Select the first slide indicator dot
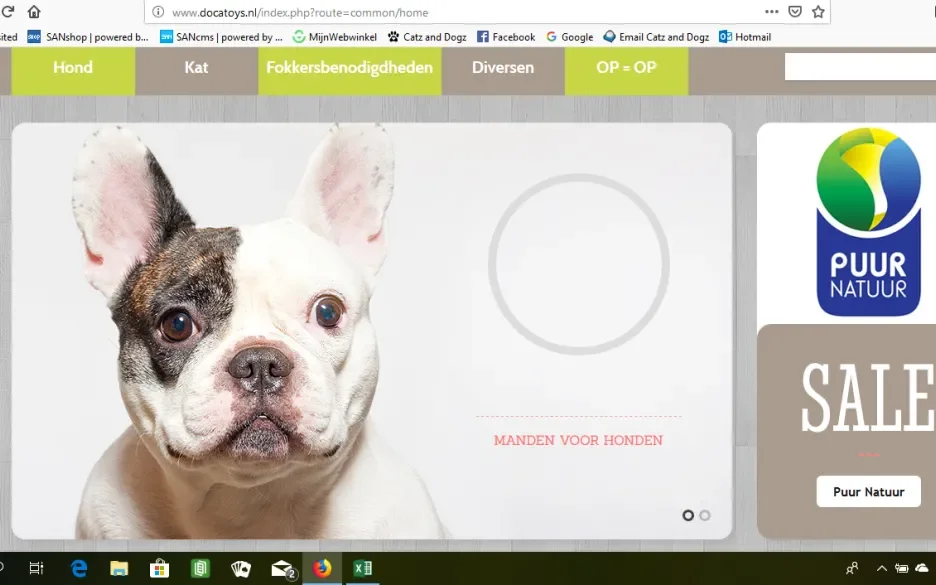Viewport: 936px width, 585px height. pos(688,515)
